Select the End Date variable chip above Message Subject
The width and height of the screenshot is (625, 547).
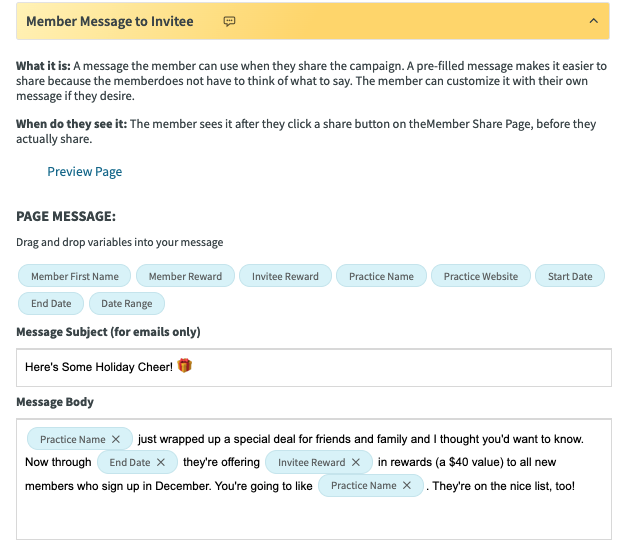pyautogui.click(x=51, y=303)
